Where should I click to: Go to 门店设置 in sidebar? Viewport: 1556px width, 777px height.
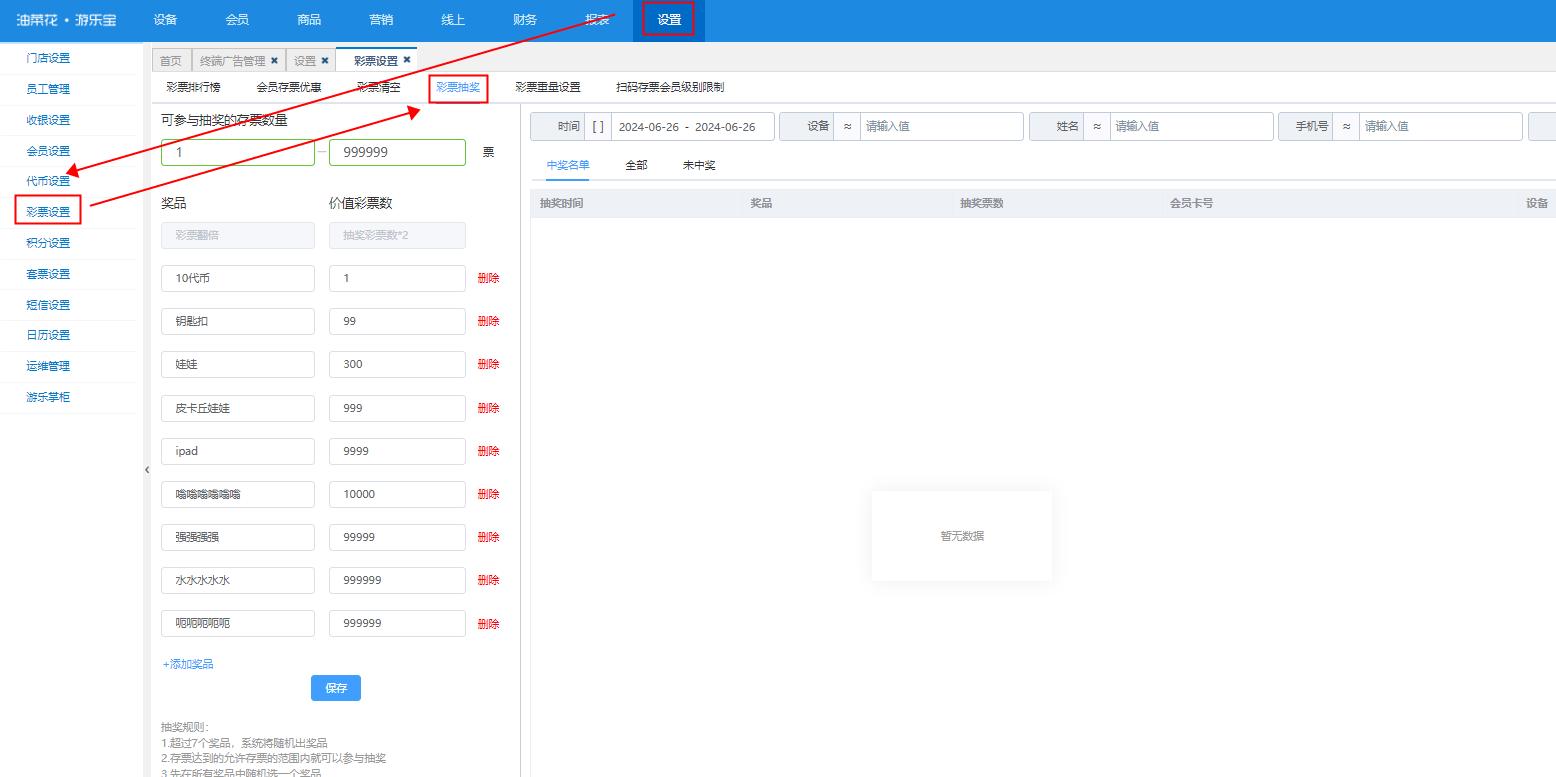(48, 58)
